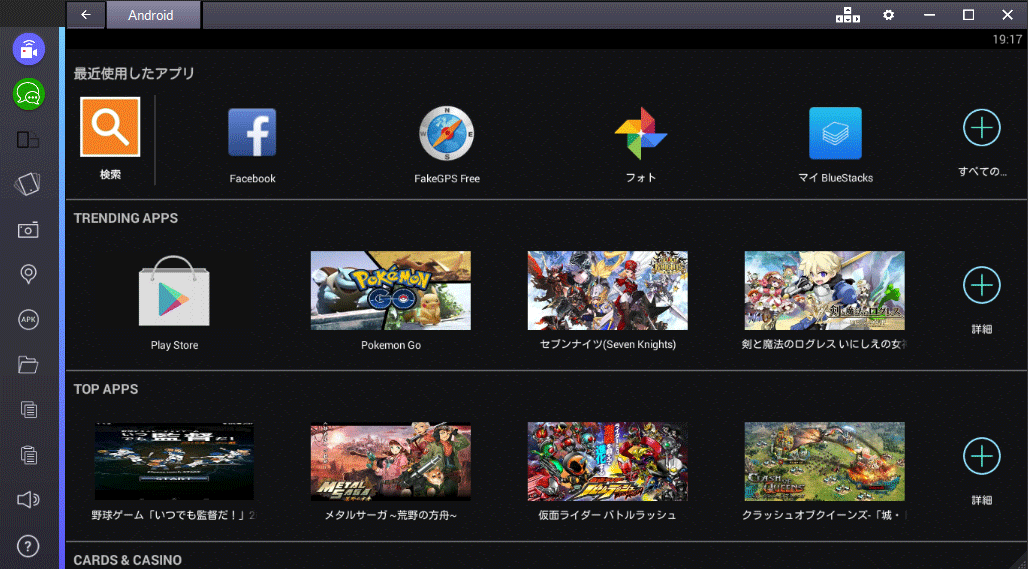Click the paste clipboard icon in sidebar
1028x569 pixels.
[28, 454]
